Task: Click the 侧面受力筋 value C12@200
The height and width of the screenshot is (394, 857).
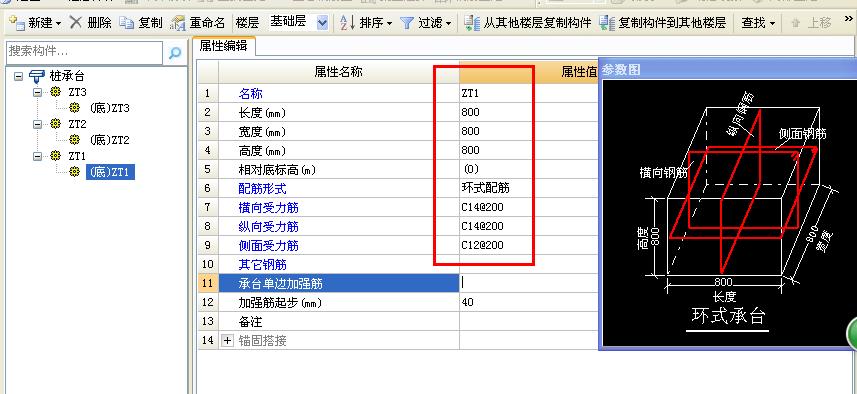Action: coord(529,245)
